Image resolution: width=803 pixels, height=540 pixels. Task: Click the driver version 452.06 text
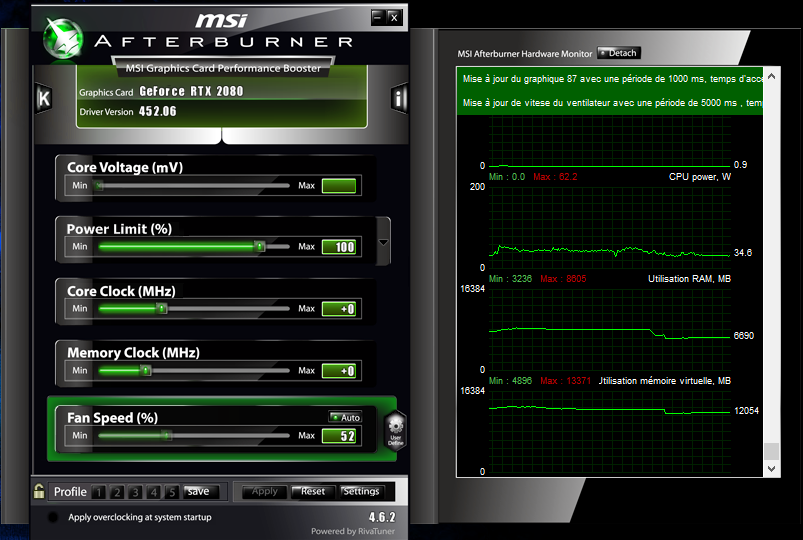tap(158, 111)
